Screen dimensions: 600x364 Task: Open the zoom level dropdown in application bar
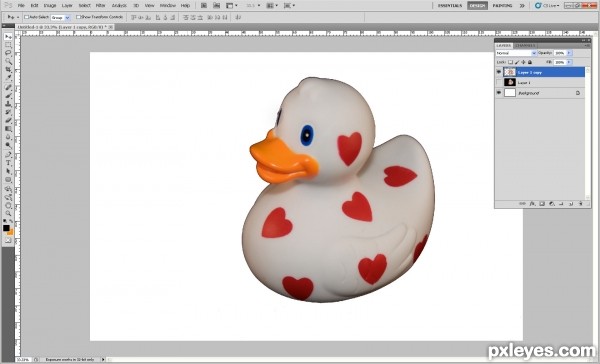click(253, 5)
